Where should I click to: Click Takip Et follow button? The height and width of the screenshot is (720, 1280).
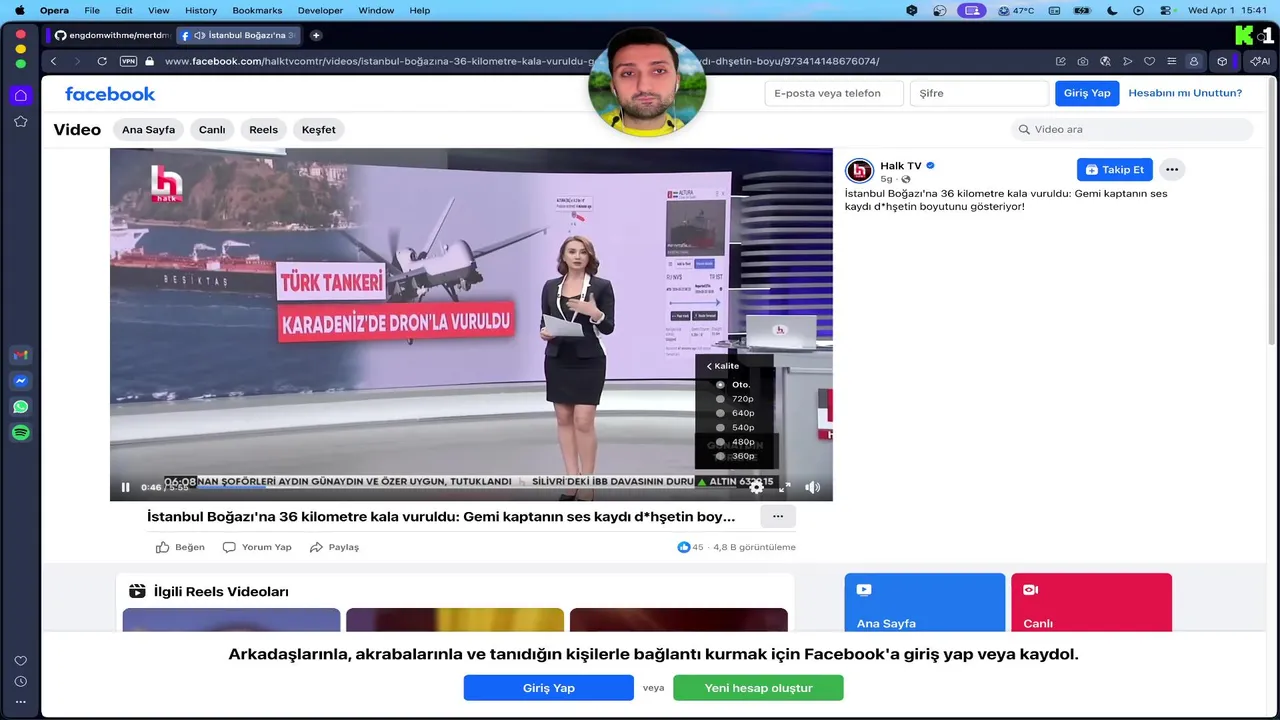1115,170
